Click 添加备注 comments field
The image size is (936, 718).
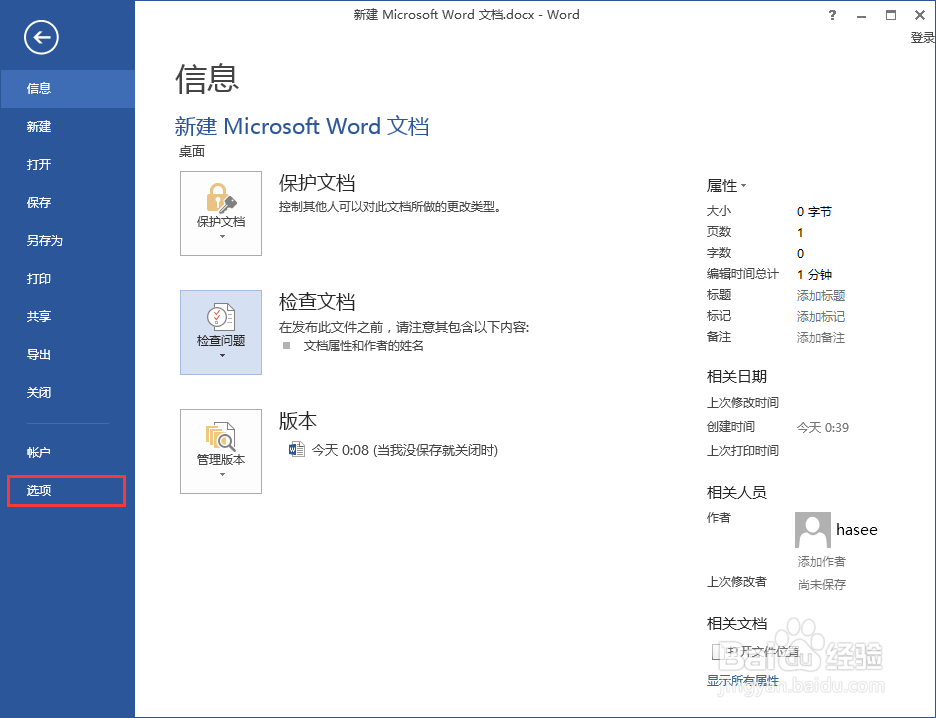coord(821,338)
